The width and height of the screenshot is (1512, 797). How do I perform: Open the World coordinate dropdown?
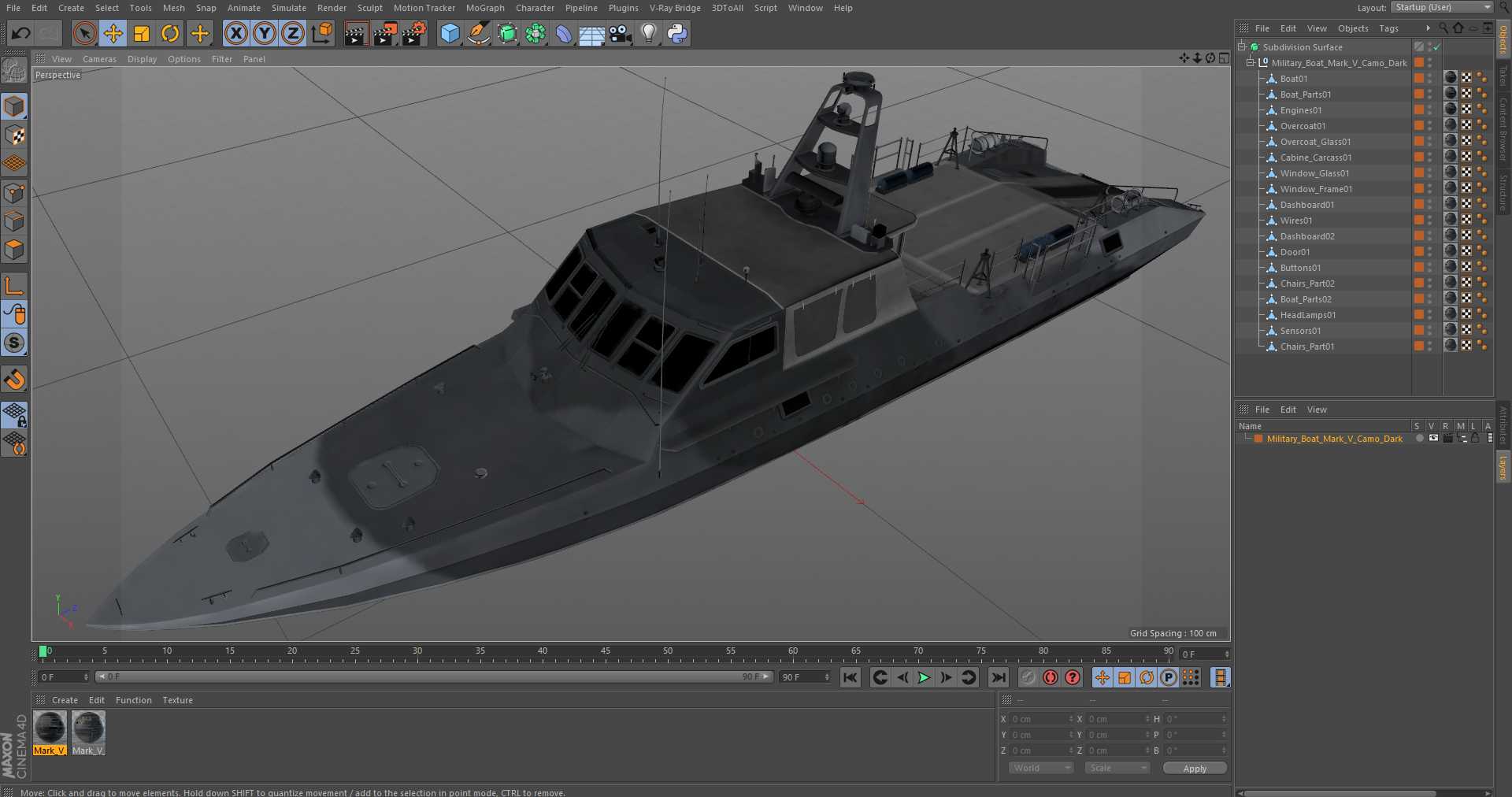[x=1041, y=768]
